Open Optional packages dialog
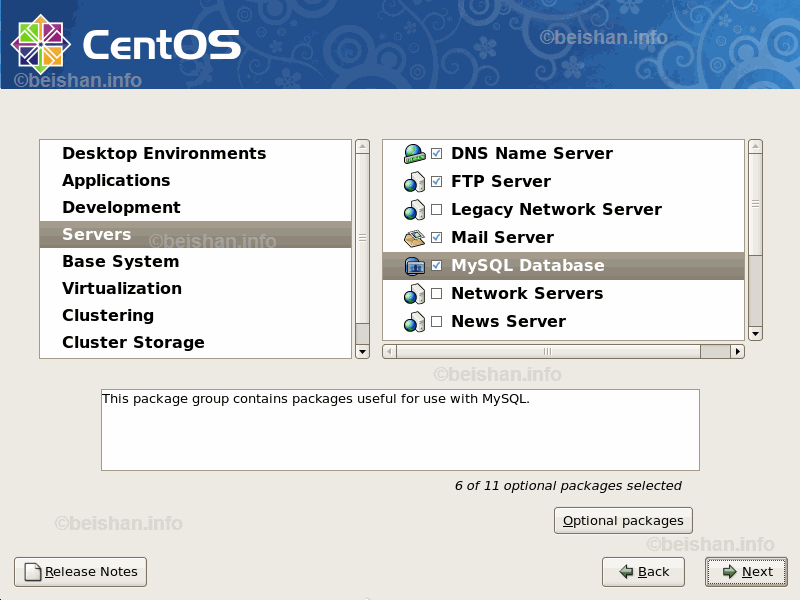This screenshot has height=600, width=800. pos(623,520)
